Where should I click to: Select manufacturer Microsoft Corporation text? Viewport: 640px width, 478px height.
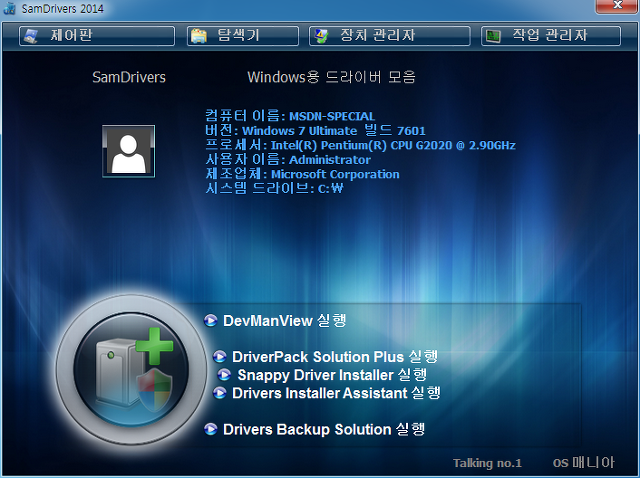(x=335, y=174)
